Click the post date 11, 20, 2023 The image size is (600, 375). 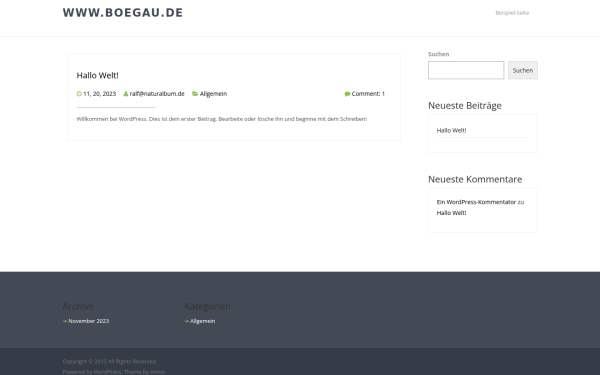tap(99, 94)
